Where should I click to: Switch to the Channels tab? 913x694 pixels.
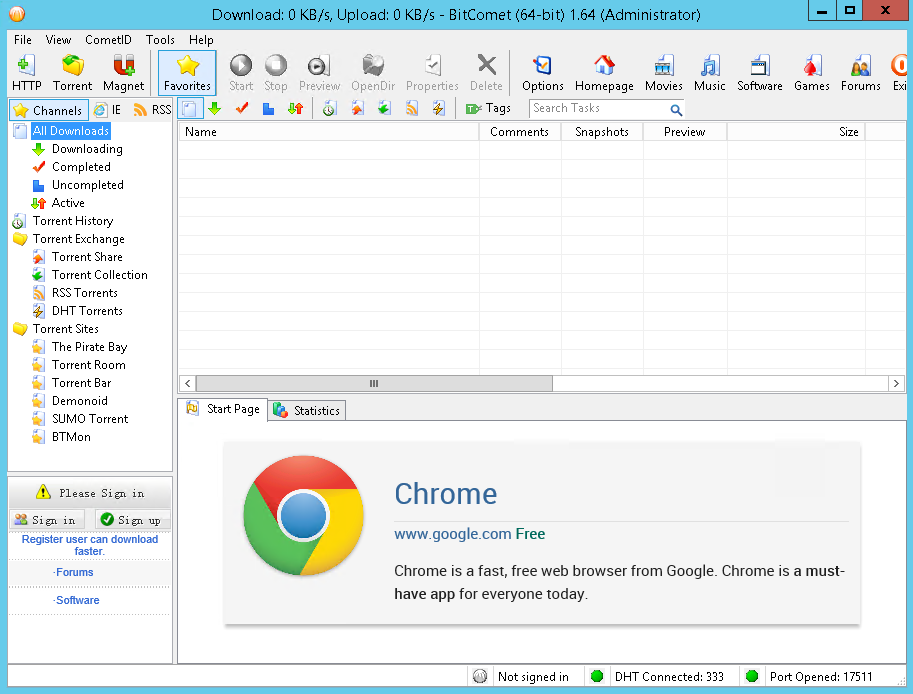[x=48, y=110]
